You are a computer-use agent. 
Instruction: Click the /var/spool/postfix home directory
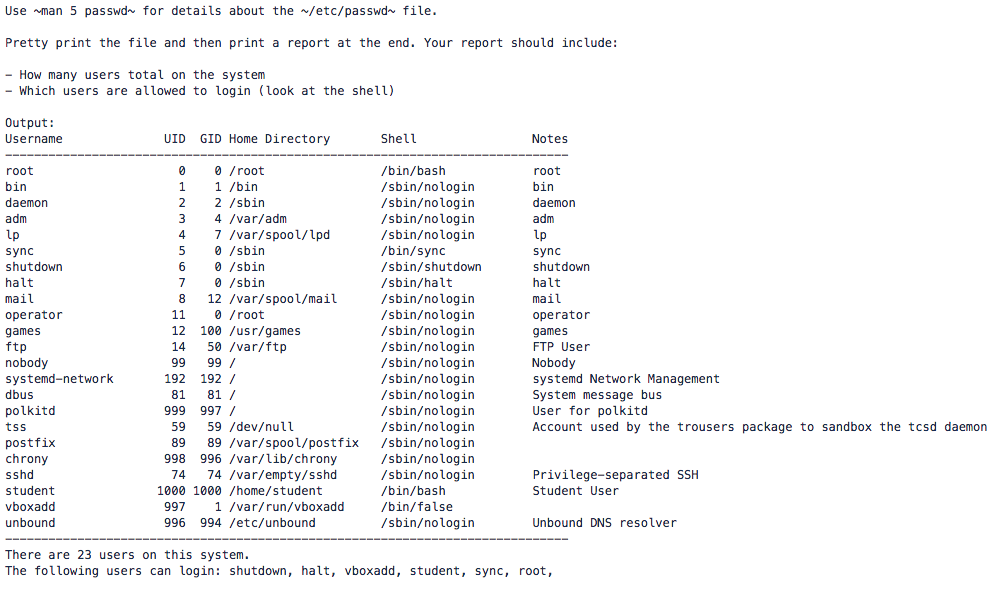(294, 443)
